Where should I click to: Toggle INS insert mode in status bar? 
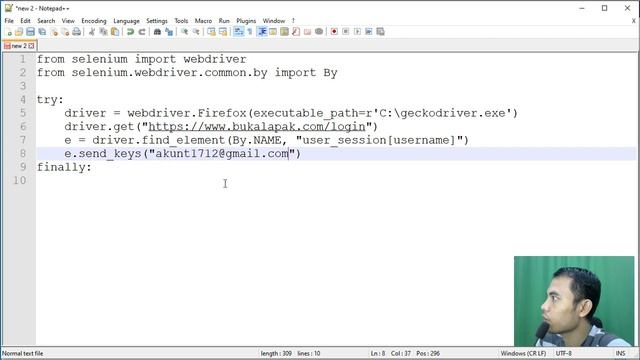620,353
